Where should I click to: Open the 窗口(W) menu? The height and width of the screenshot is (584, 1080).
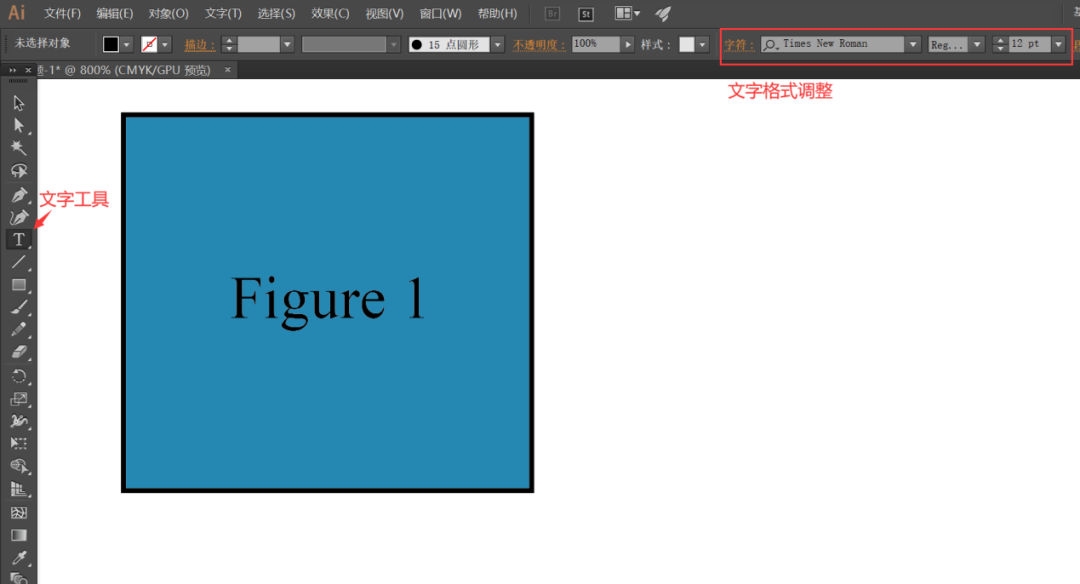(x=441, y=14)
